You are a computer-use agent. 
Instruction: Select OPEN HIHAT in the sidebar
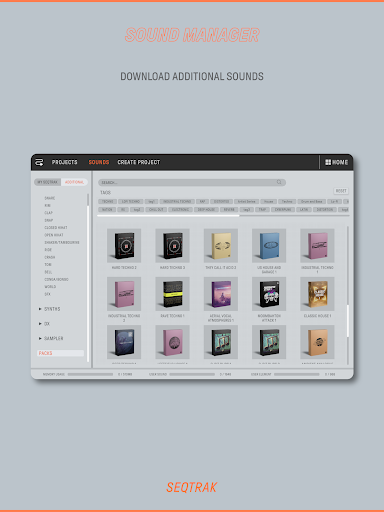[x=54, y=235]
